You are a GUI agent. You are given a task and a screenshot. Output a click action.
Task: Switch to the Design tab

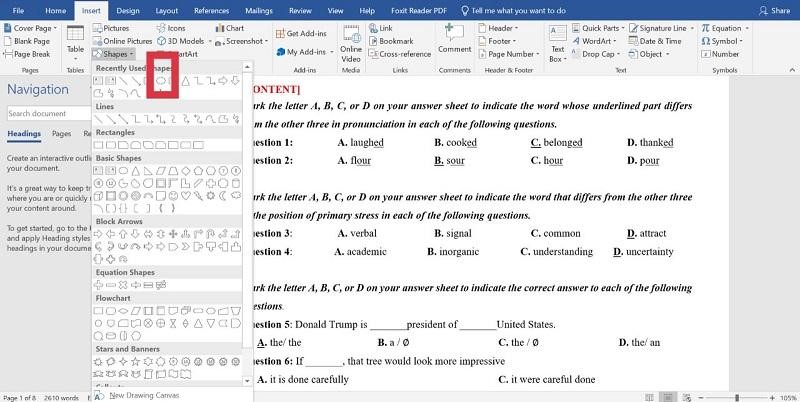[128, 10]
